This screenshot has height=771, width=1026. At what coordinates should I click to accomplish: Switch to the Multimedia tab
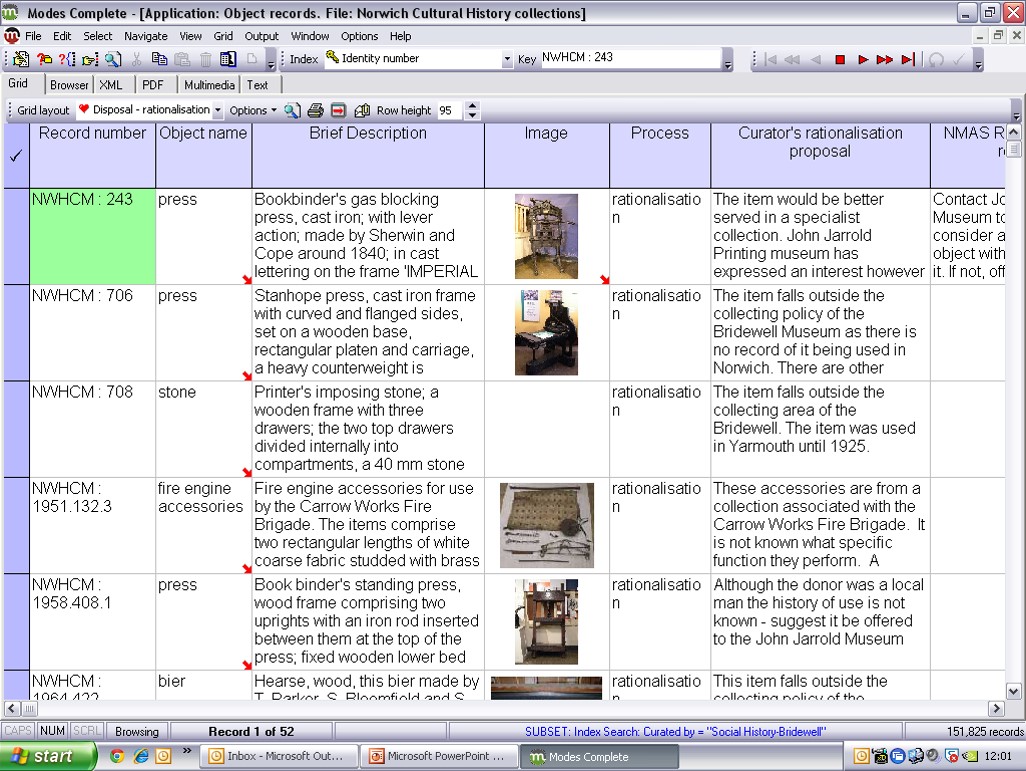pos(210,85)
